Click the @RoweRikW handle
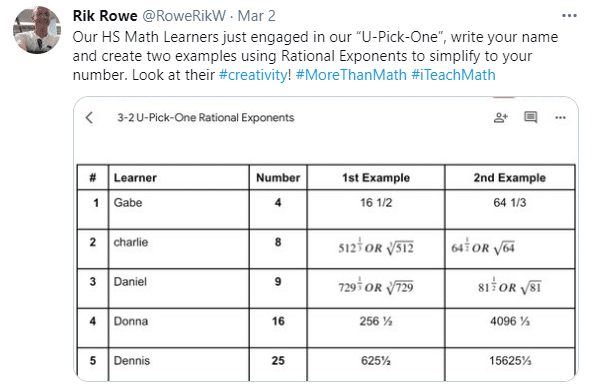The image size is (593, 388). click(x=184, y=16)
